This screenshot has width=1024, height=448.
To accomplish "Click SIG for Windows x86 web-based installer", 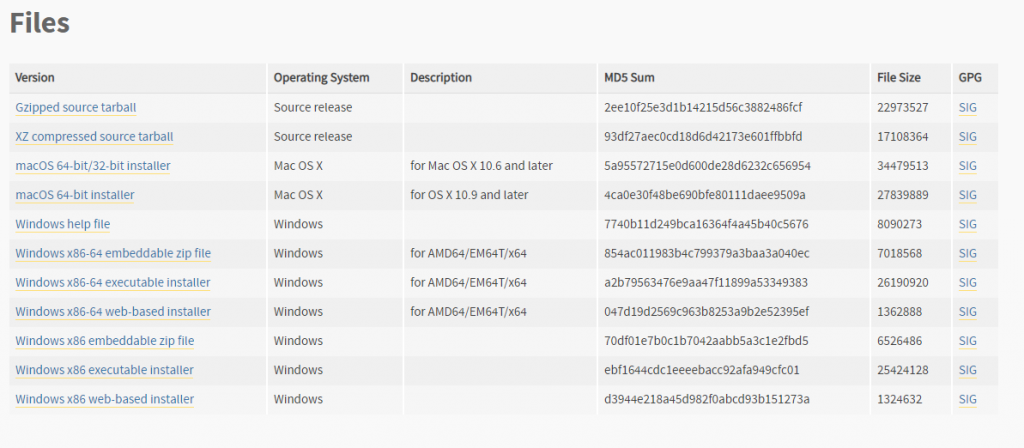I will (968, 399).
